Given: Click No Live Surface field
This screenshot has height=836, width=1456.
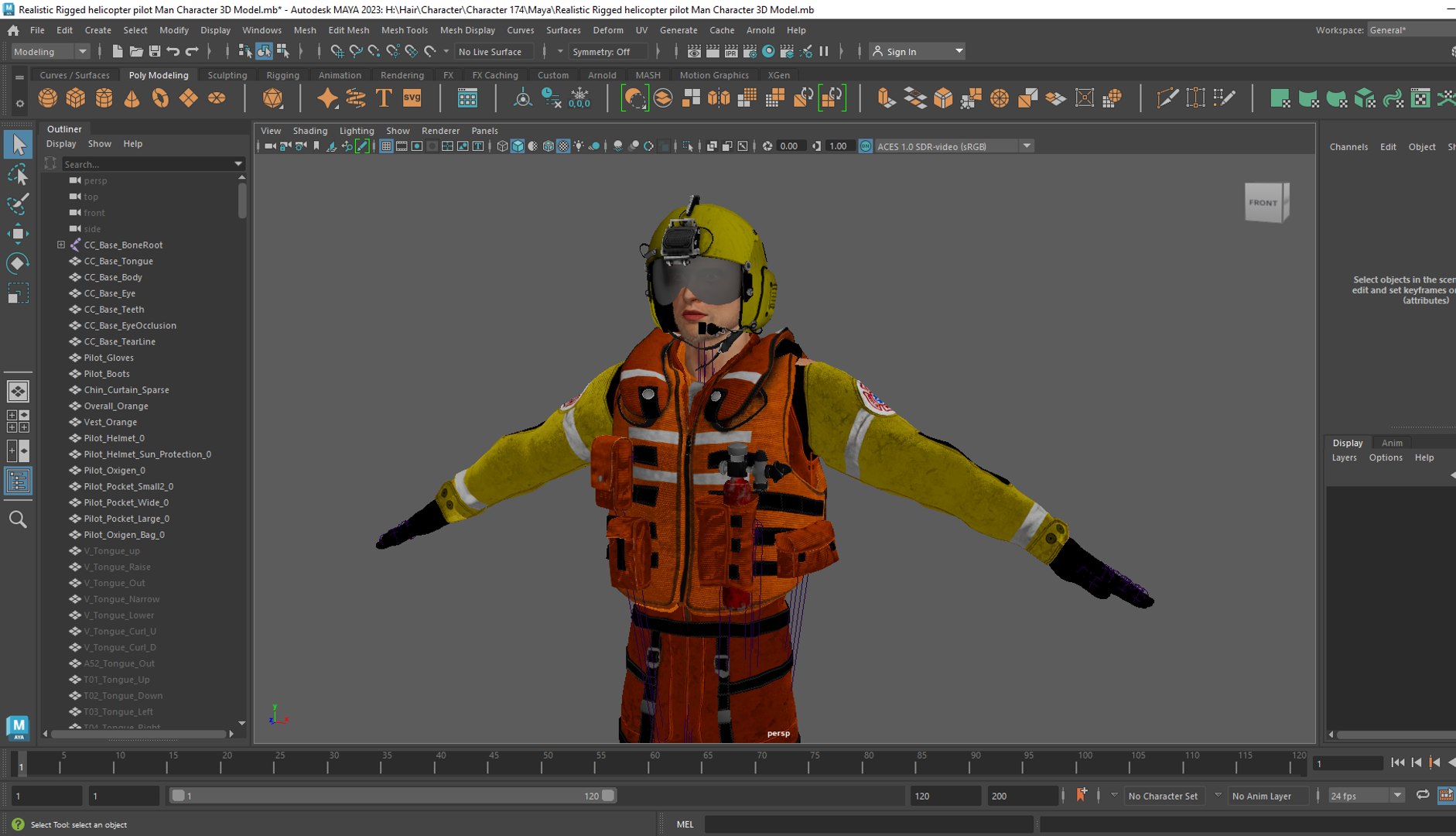Looking at the screenshot, I should click(494, 52).
